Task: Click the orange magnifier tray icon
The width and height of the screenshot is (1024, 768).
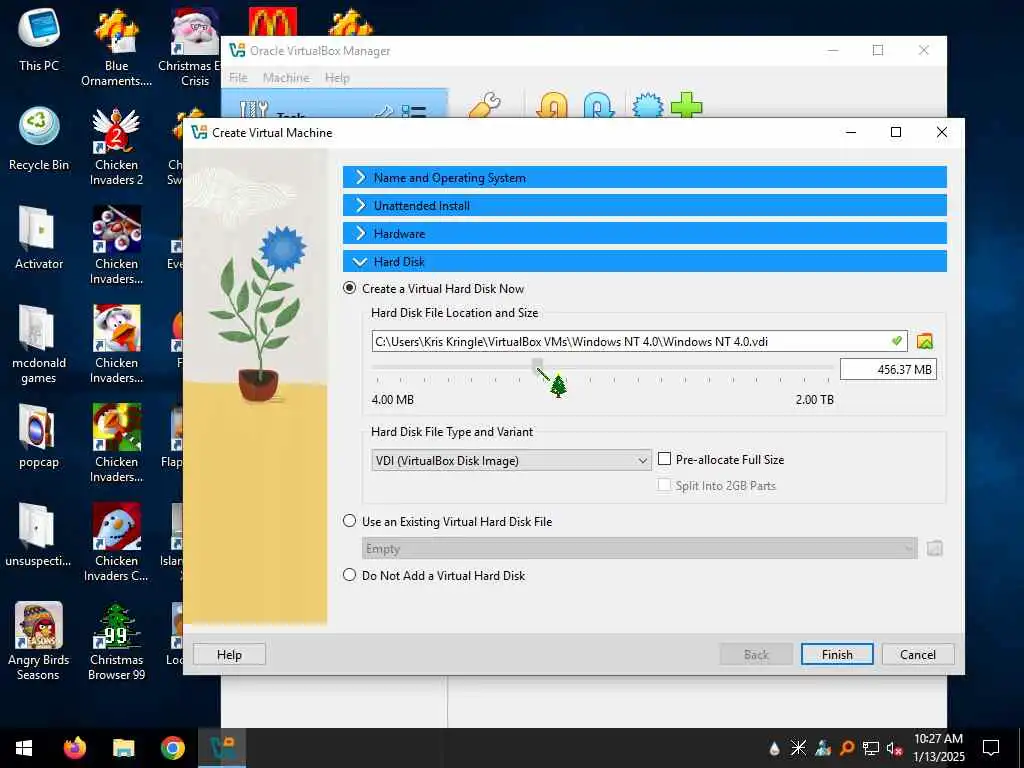Action: (x=846, y=748)
